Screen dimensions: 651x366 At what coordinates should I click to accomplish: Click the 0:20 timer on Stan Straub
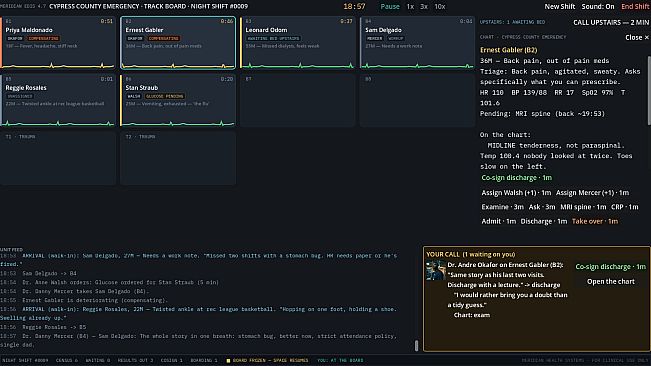tap(227, 79)
